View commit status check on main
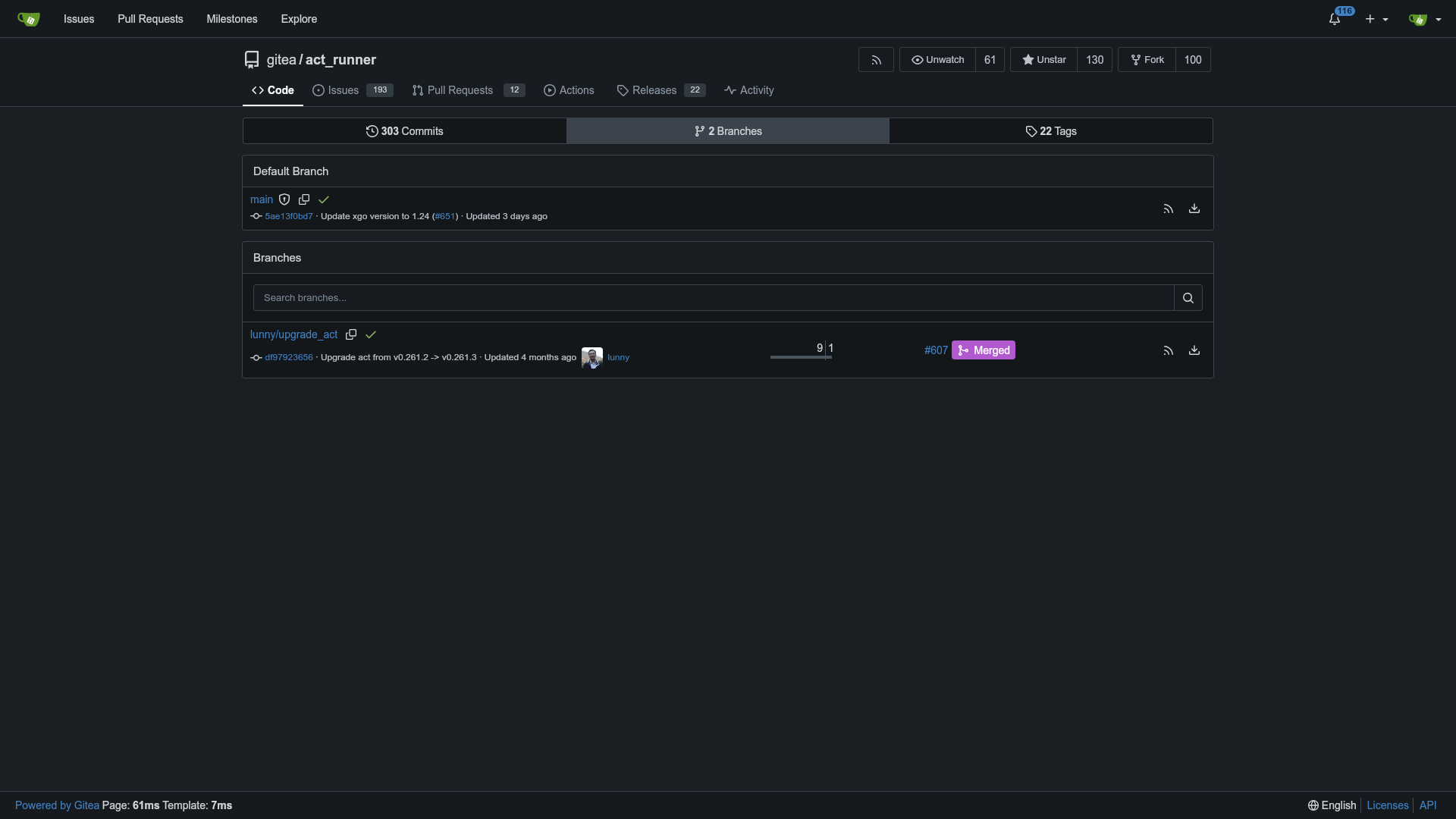This screenshot has height=819, width=1456. (324, 199)
